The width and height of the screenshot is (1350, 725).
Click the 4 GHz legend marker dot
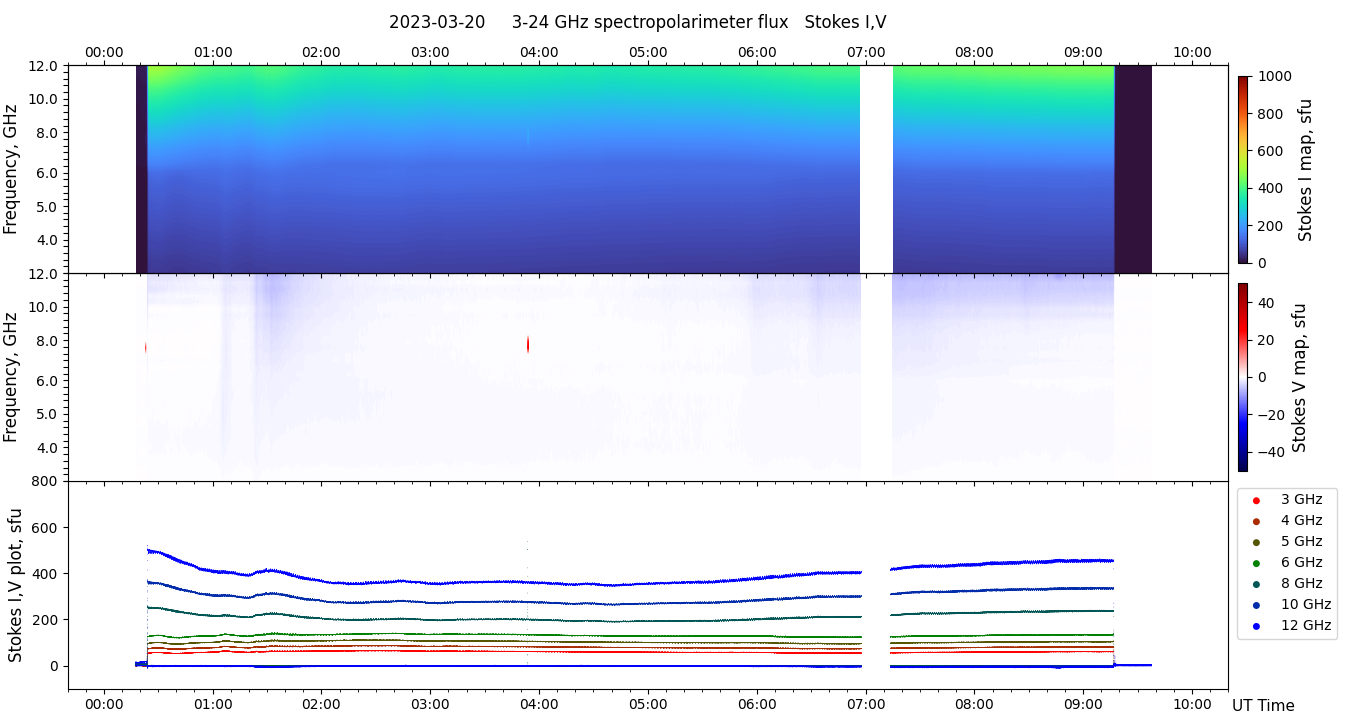click(1256, 521)
